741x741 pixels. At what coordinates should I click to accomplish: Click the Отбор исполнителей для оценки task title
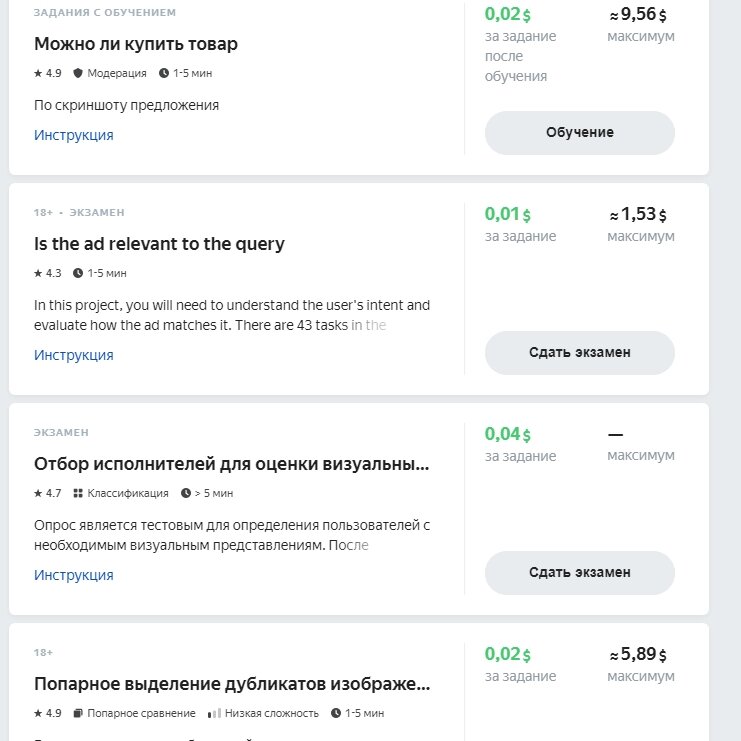coord(232,464)
